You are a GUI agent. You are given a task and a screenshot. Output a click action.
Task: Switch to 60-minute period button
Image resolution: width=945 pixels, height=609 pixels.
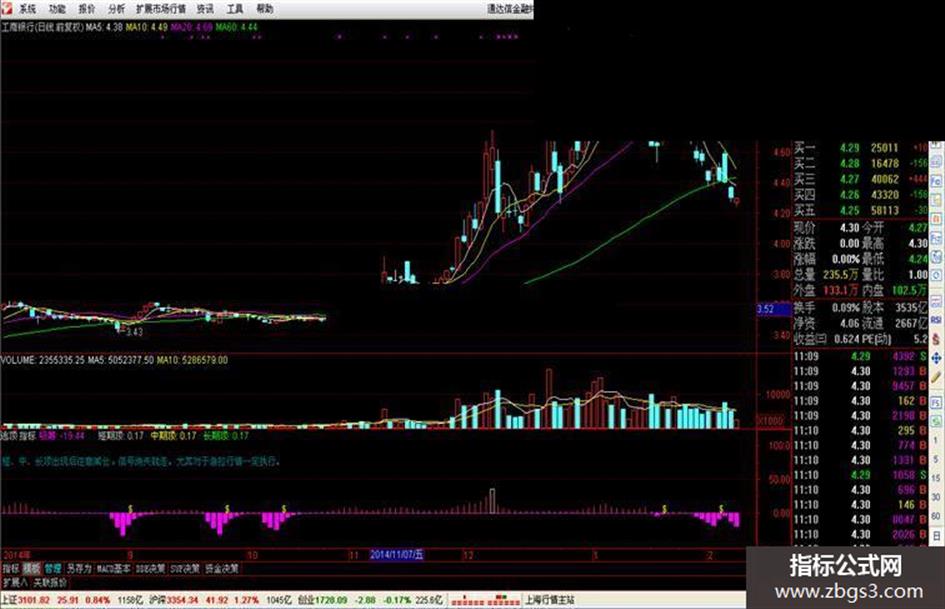(937, 516)
